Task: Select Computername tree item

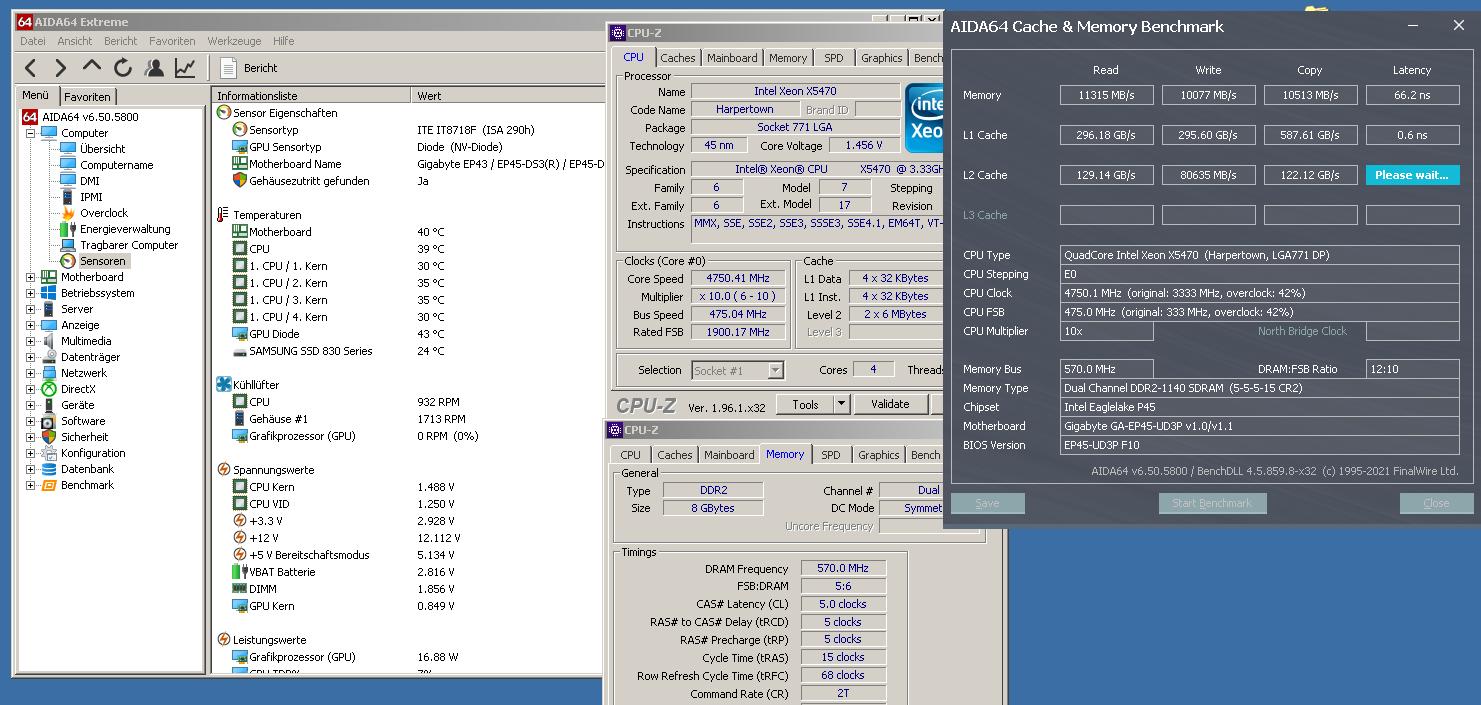Action: [x=116, y=165]
